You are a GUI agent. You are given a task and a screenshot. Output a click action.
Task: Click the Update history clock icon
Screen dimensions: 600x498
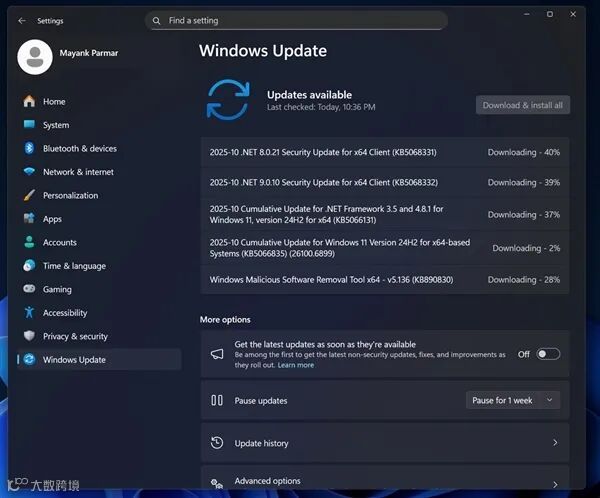[x=217, y=443]
